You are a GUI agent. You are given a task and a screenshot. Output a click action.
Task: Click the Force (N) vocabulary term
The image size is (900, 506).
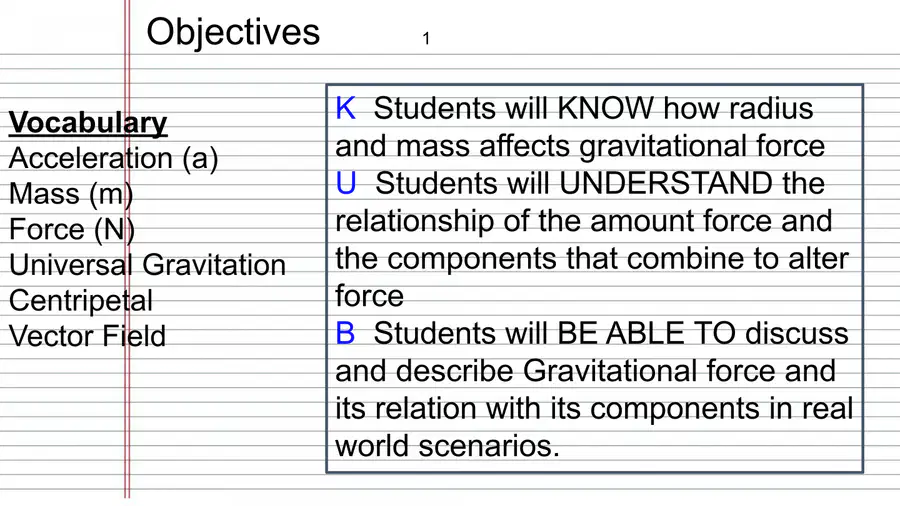72,229
